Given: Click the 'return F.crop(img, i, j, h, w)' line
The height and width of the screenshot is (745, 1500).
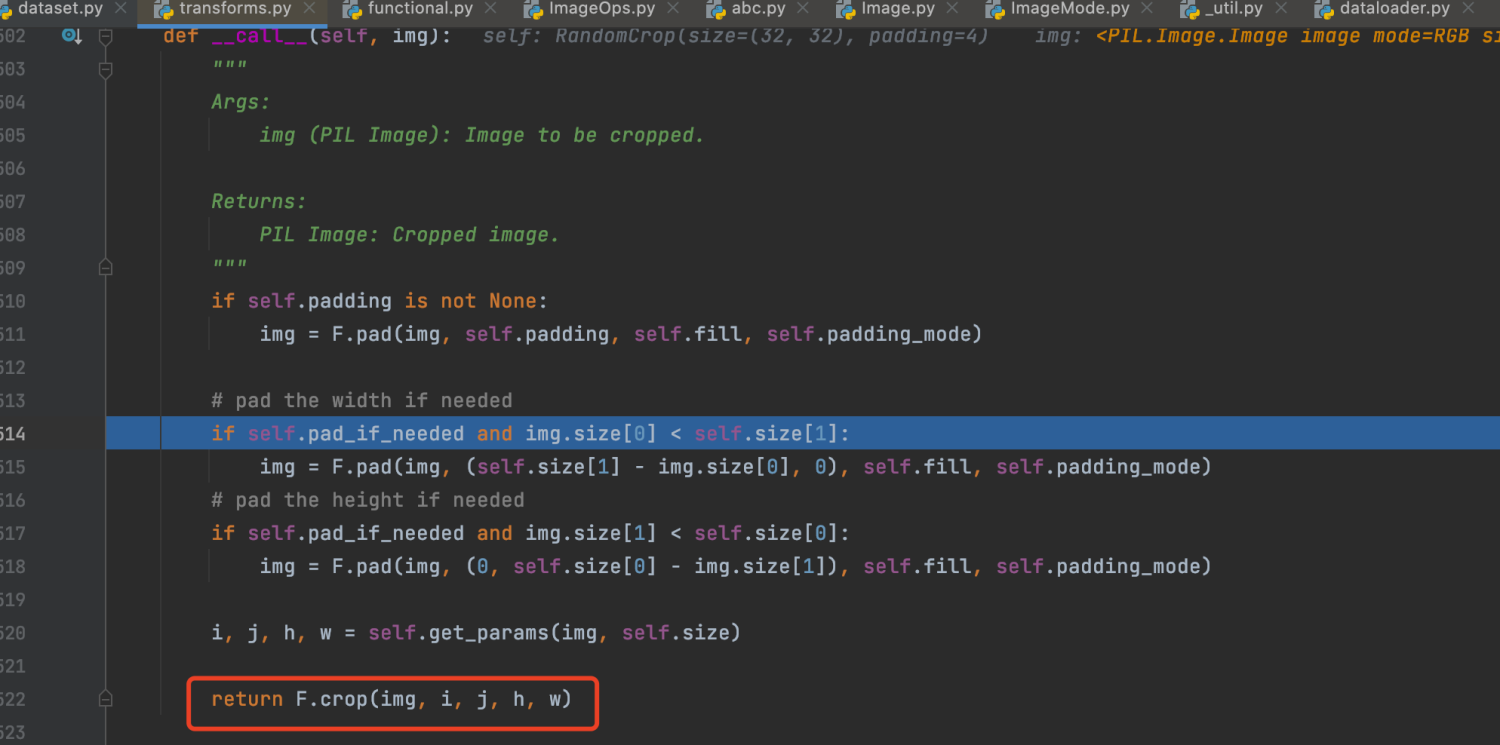Looking at the screenshot, I should 392,699.
